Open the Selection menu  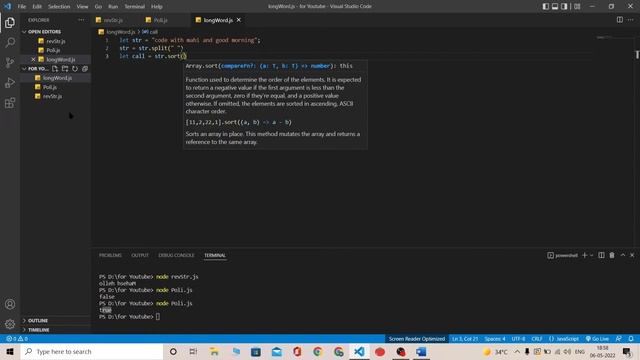click(59, 7)
